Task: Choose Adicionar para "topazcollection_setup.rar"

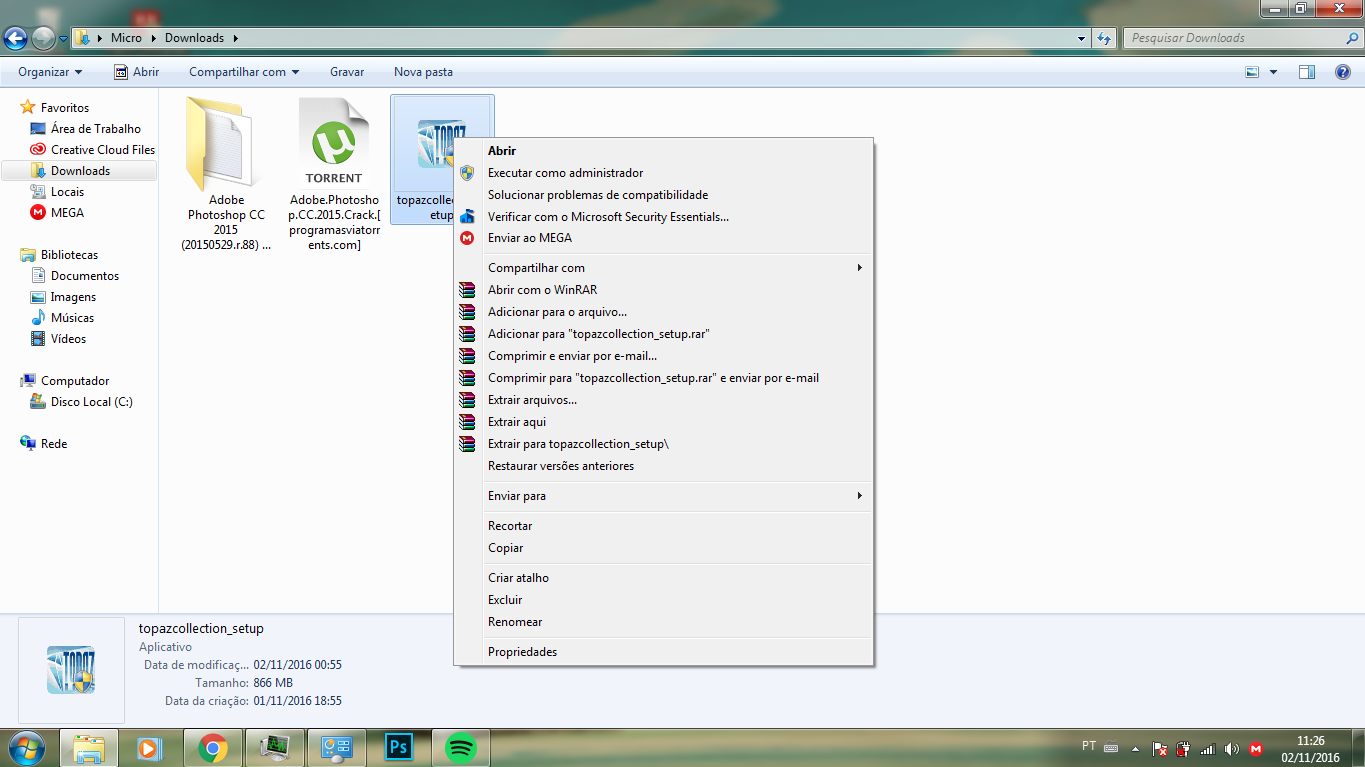Action: point(664,334)
